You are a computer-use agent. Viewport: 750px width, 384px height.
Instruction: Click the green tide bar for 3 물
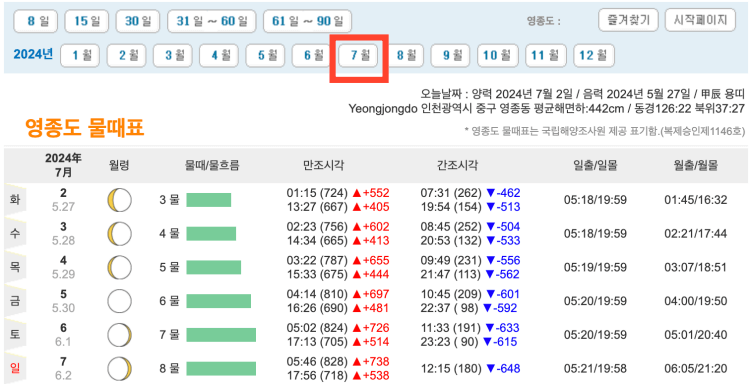click(209, 200)
